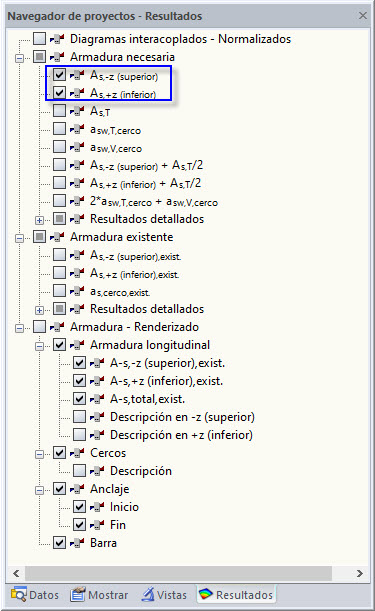Enable asw,V,cerco checkbox

59,147
